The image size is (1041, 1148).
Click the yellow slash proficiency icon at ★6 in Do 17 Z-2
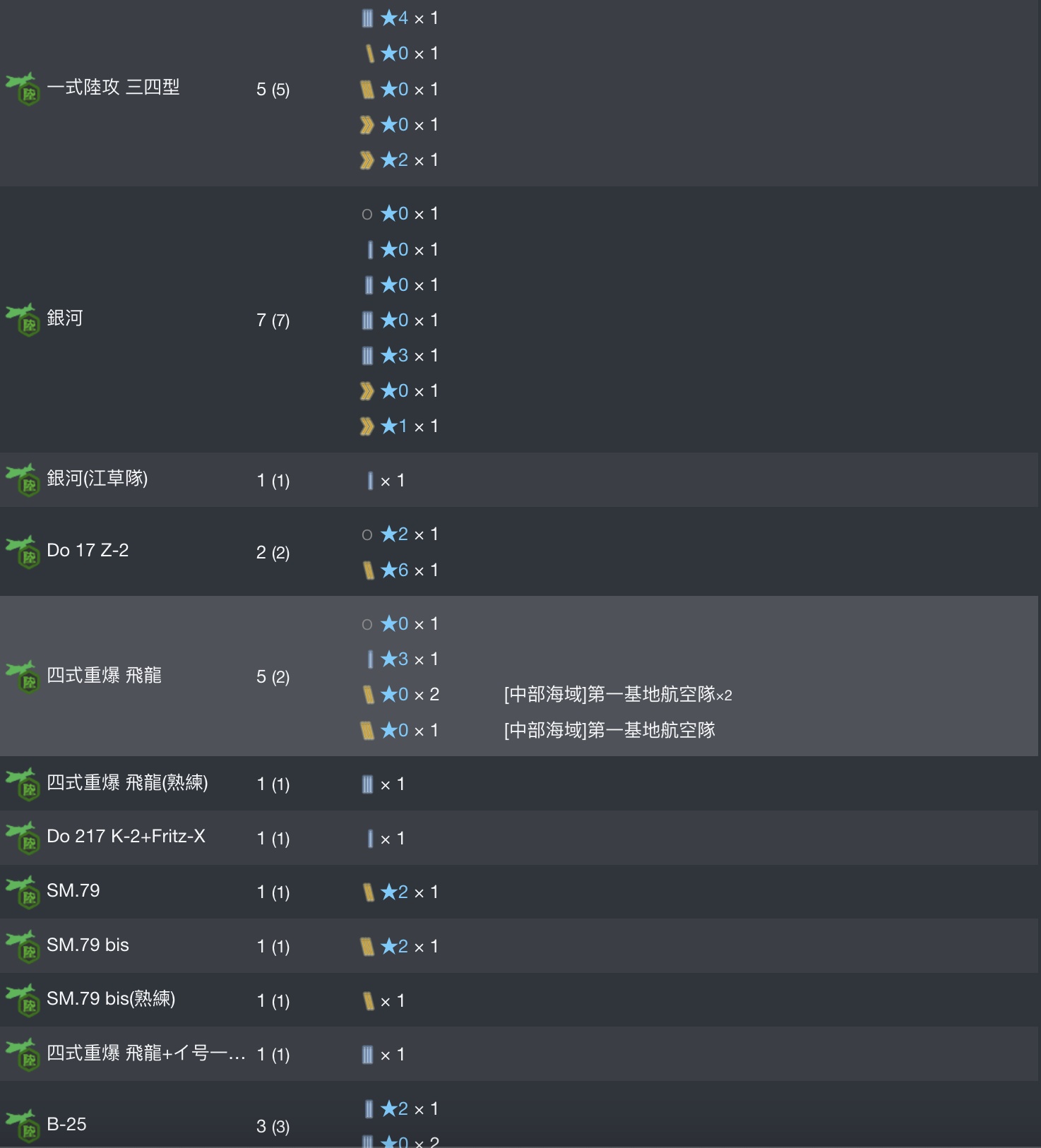[368, 570]
